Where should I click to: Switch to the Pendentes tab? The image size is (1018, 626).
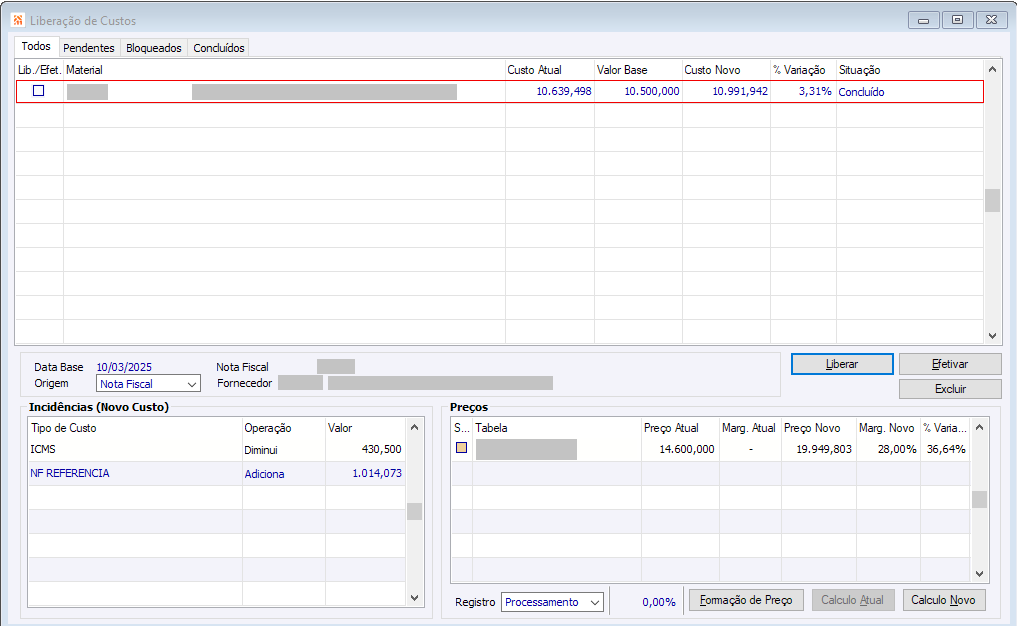pos(89,48)
